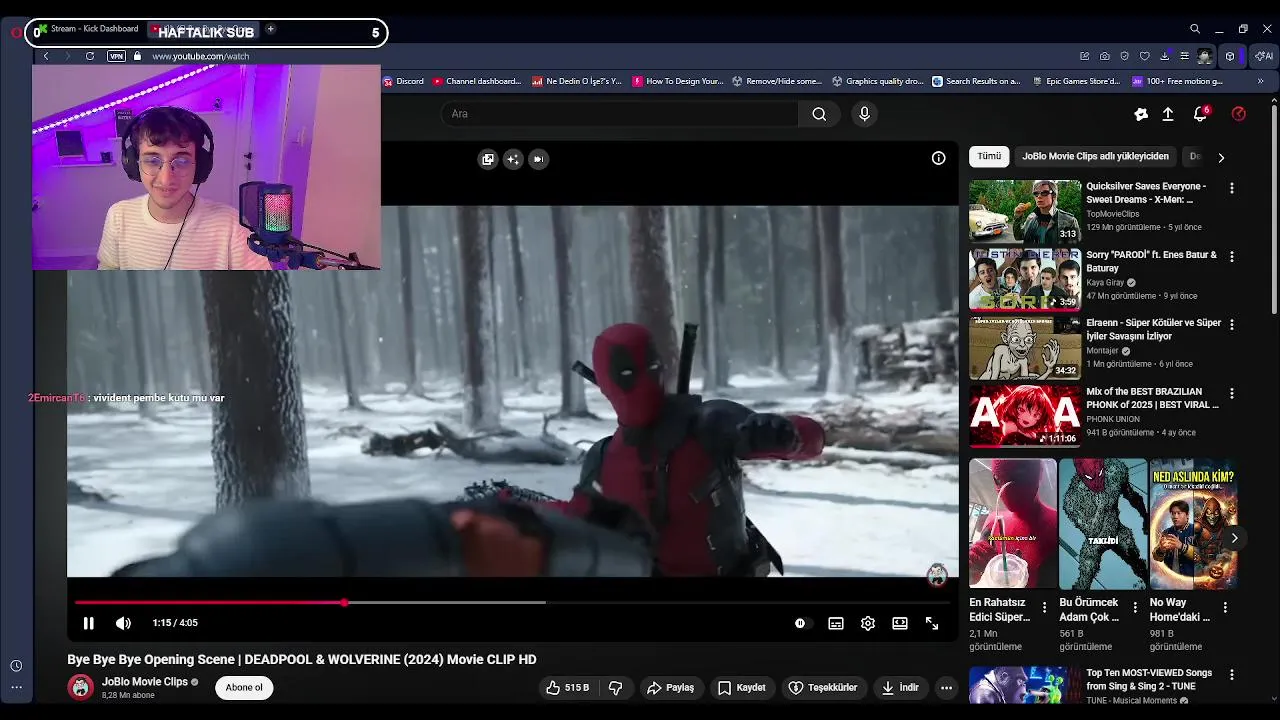Open Channel dashboard bookmark
This screenshot has width=1280, height=720.
(477, 81)
